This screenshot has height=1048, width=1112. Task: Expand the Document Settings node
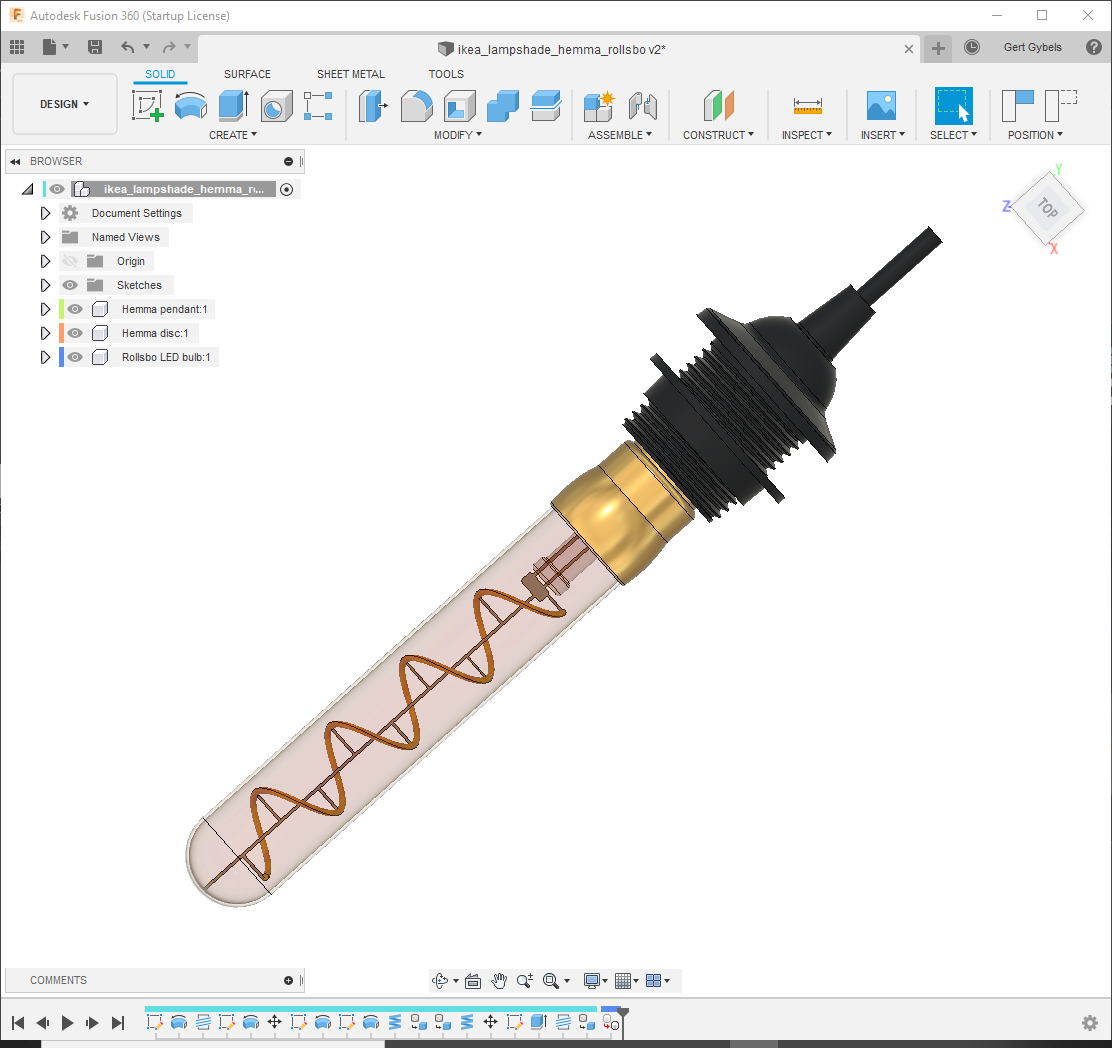pos(45,213)
